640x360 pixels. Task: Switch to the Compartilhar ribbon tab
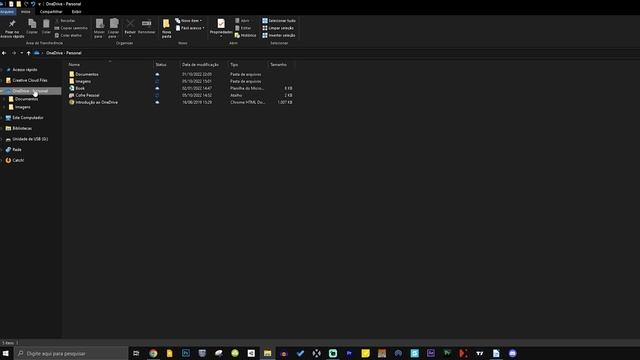coord(51,12)
